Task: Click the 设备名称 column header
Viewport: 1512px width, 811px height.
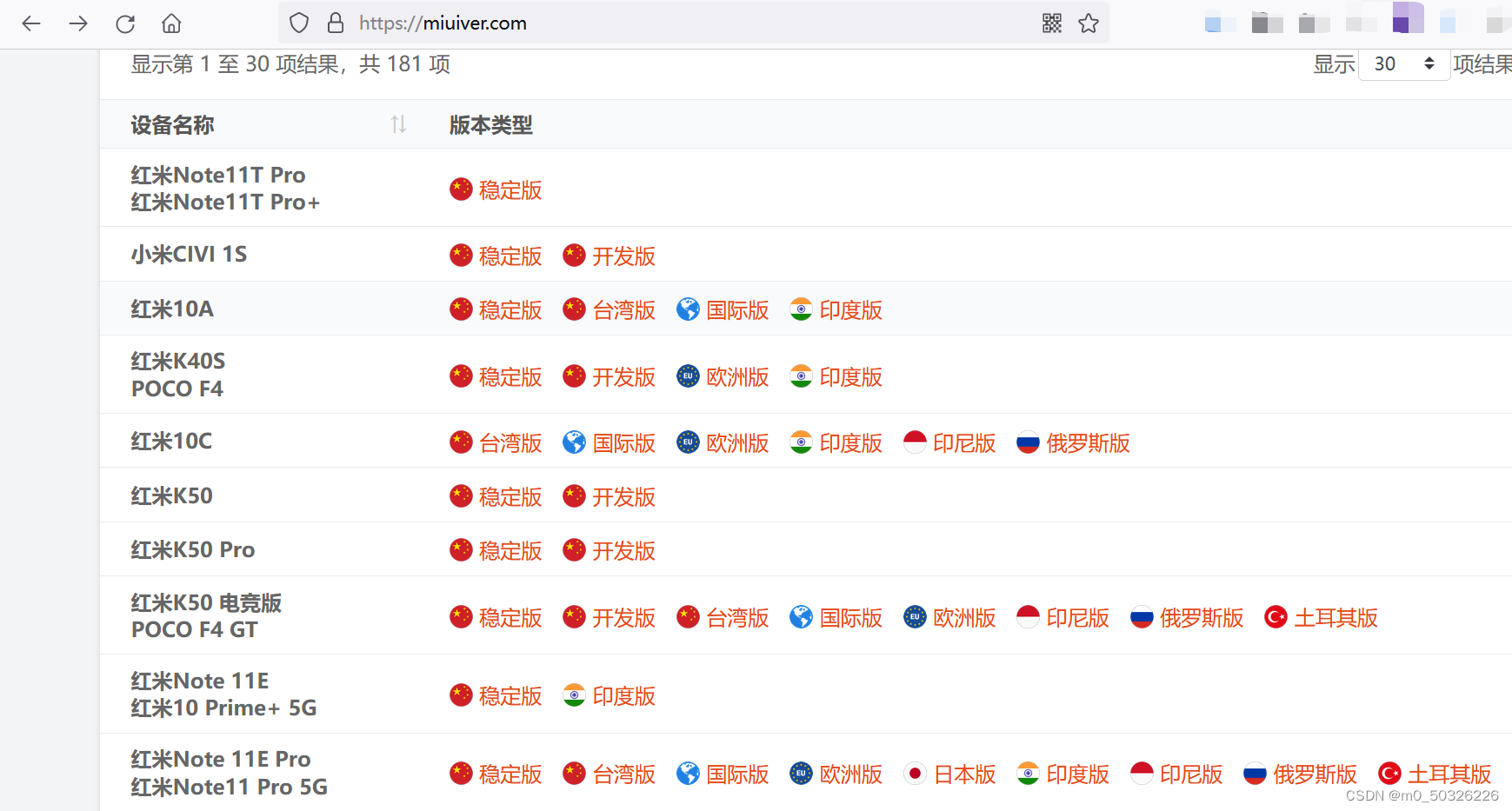Action: 173,125
